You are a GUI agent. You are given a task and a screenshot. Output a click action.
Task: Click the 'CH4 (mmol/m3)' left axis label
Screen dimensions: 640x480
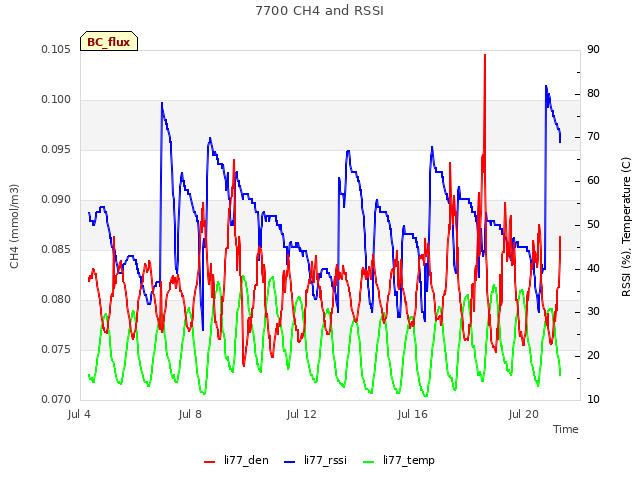(14, 226)
